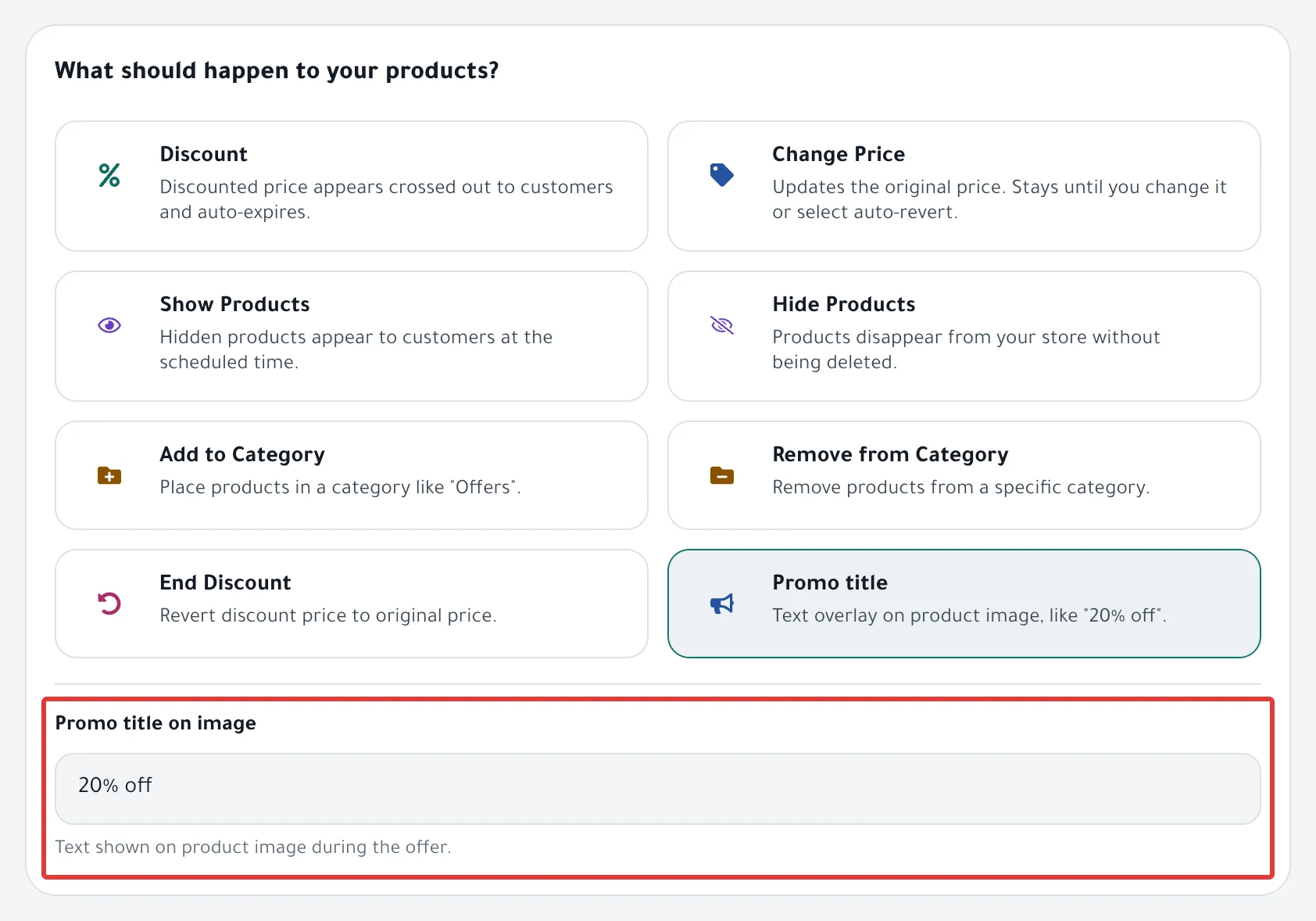
Task: Click the purple eye icon for Show Products
Action: pyautogui.click(x=109, y=325)
